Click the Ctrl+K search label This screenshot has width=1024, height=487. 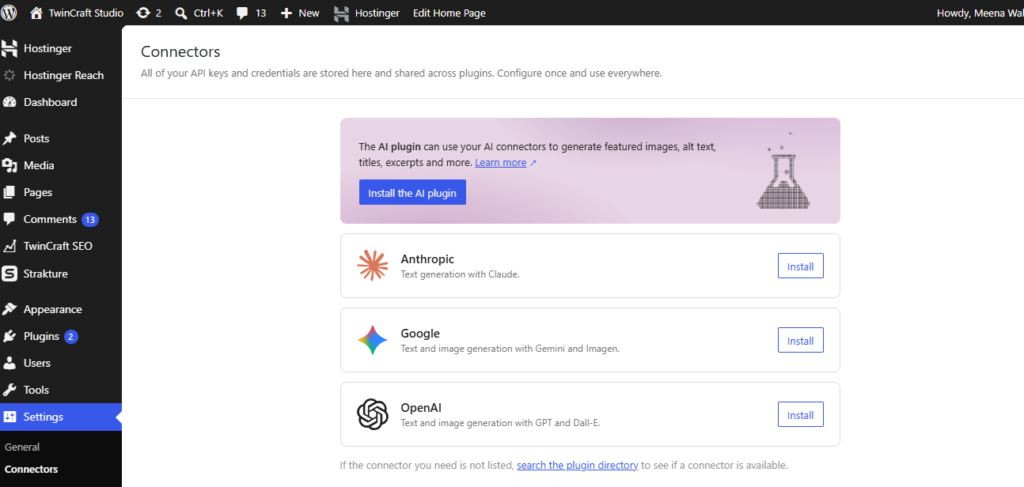click(x=208, y=13)
